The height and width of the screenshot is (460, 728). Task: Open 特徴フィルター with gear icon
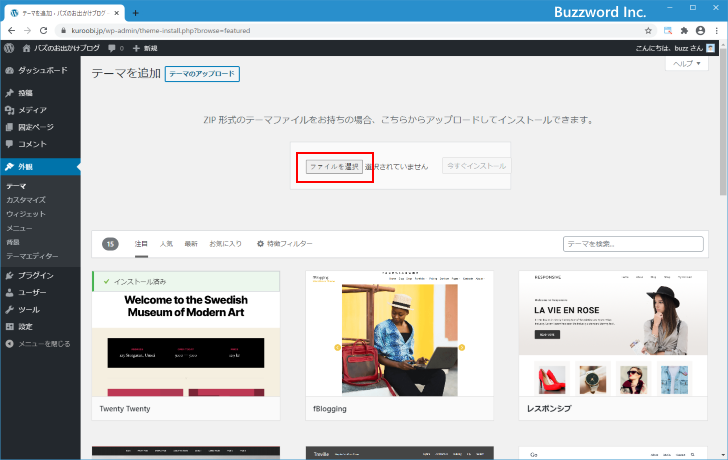pyautogui.click(x=285, y=244)
